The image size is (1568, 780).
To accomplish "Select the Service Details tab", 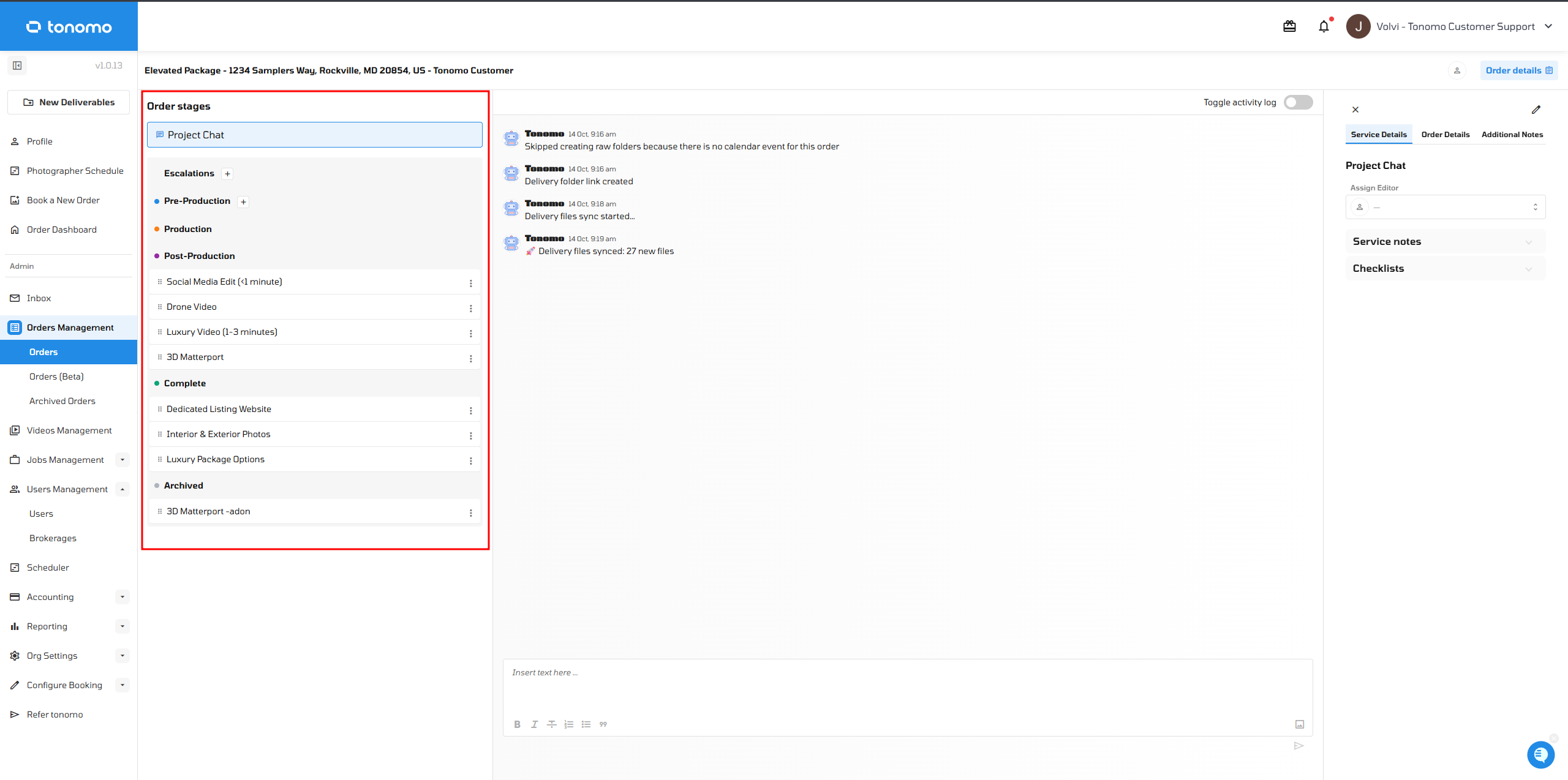I will pyautogui.click(x=1379, y=135).
